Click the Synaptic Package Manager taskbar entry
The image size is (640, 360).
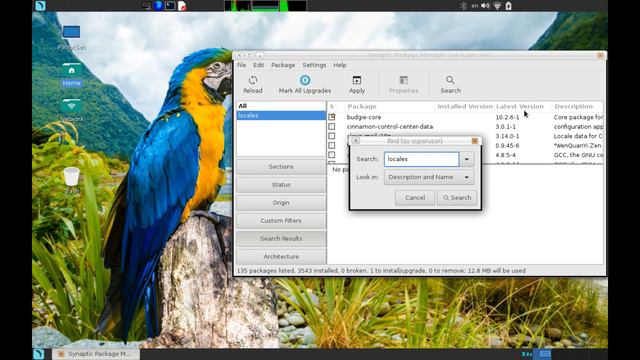click(96, 354)
